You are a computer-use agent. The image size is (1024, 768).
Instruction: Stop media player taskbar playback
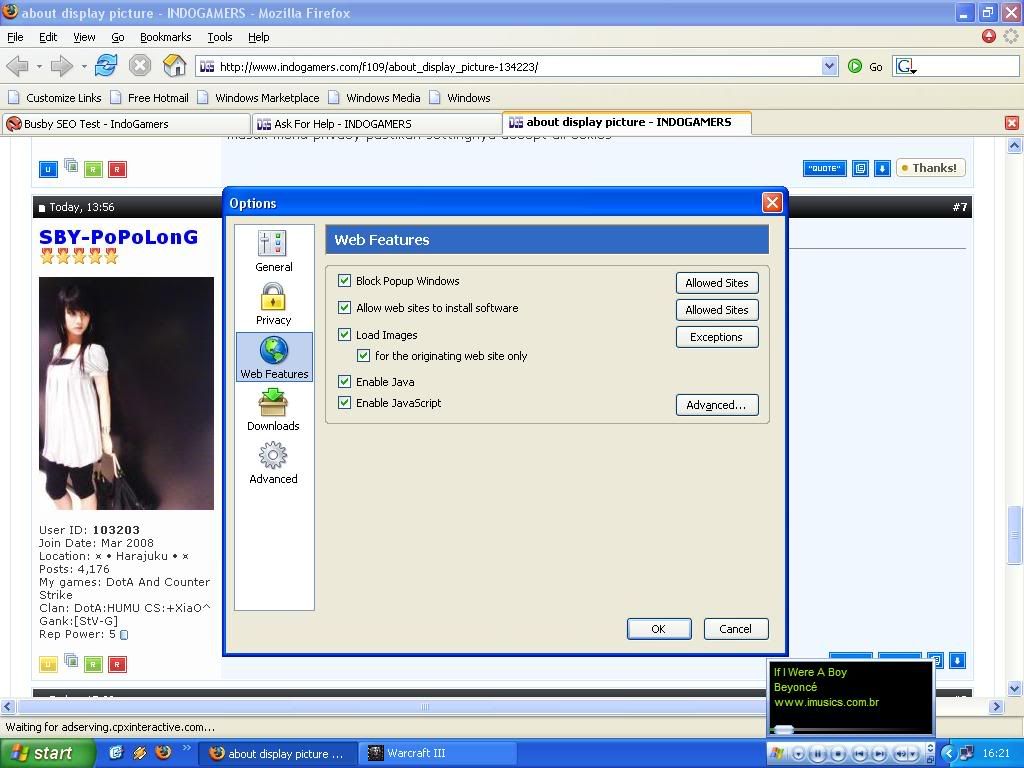click(839, 754)
